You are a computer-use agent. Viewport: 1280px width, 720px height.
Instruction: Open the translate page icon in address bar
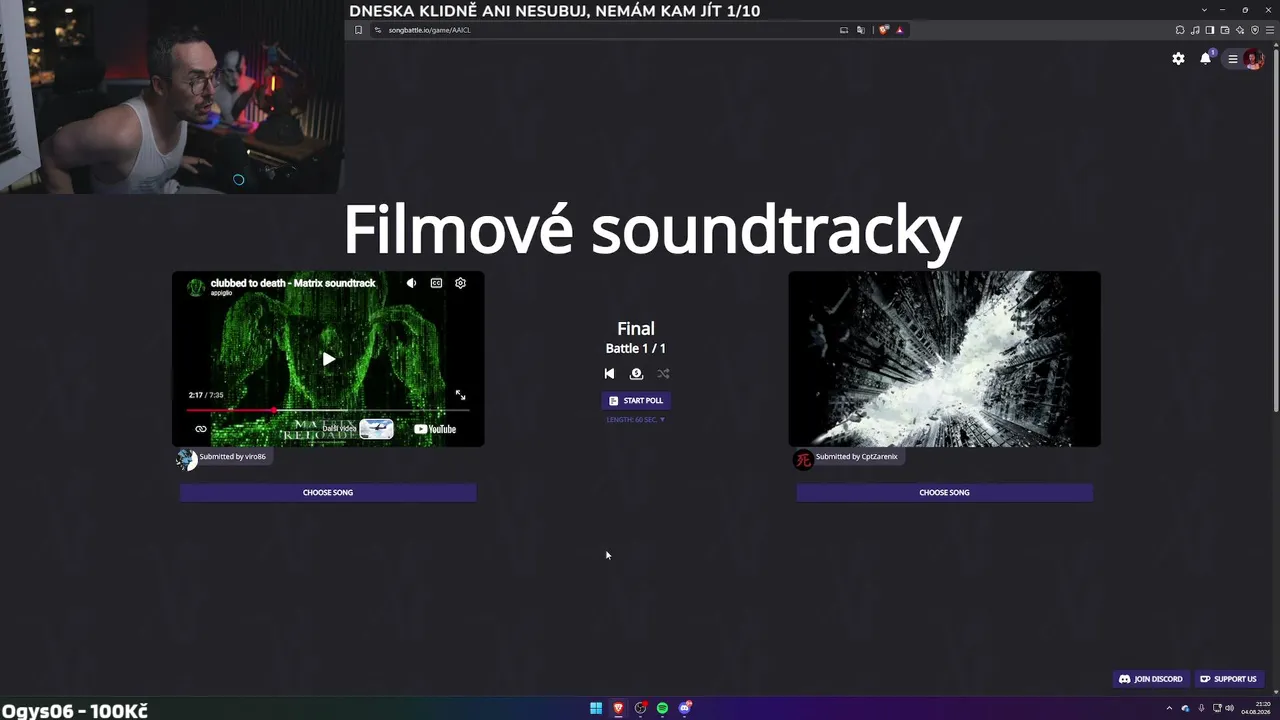[x=860, y=30]
